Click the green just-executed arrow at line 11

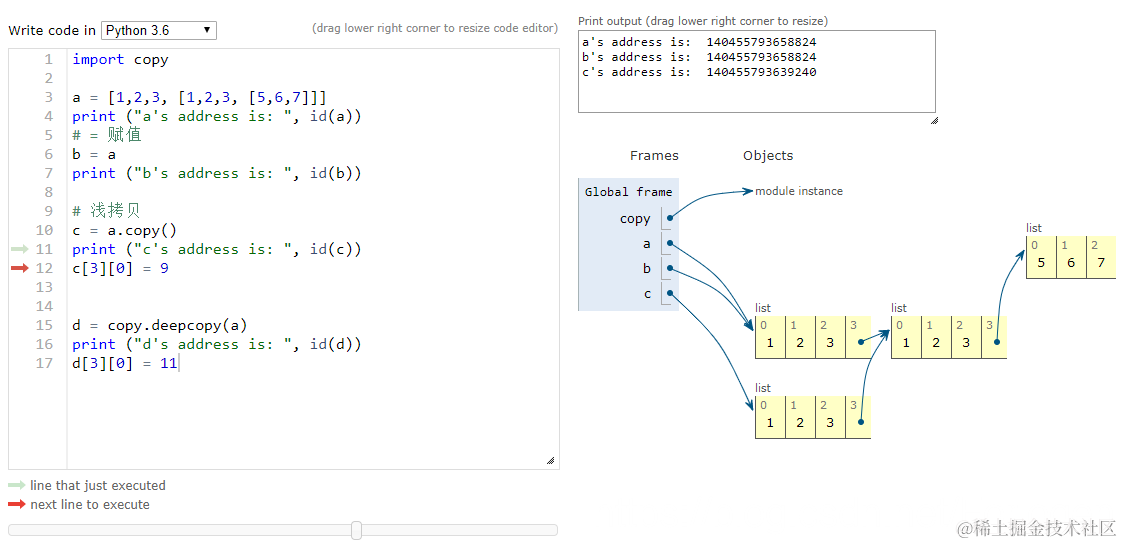[19, 249]
